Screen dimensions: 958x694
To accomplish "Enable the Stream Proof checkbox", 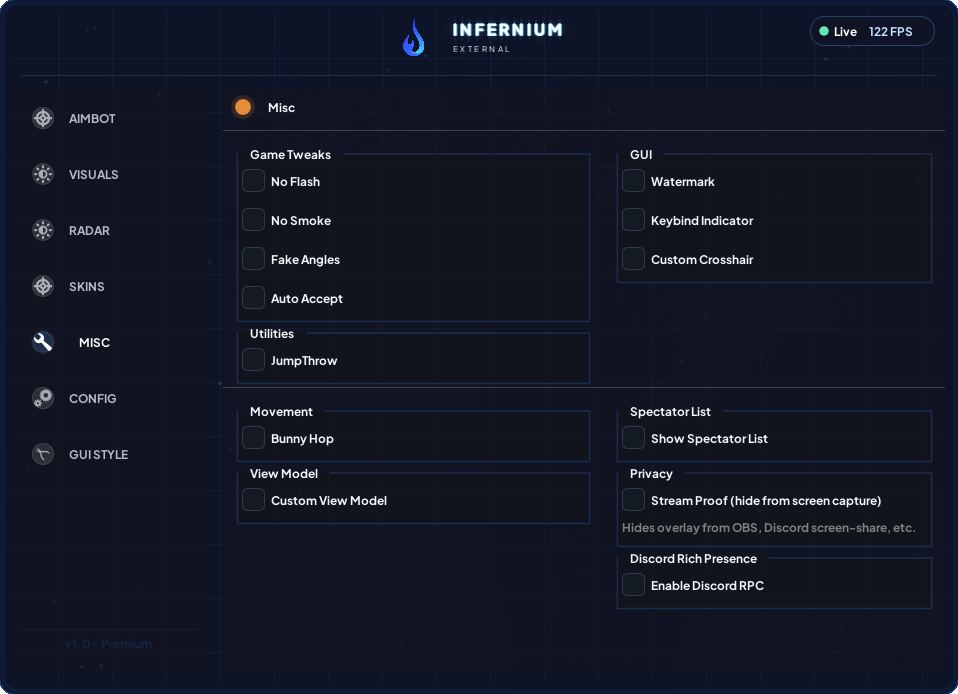I will click(x=633, y=500).
